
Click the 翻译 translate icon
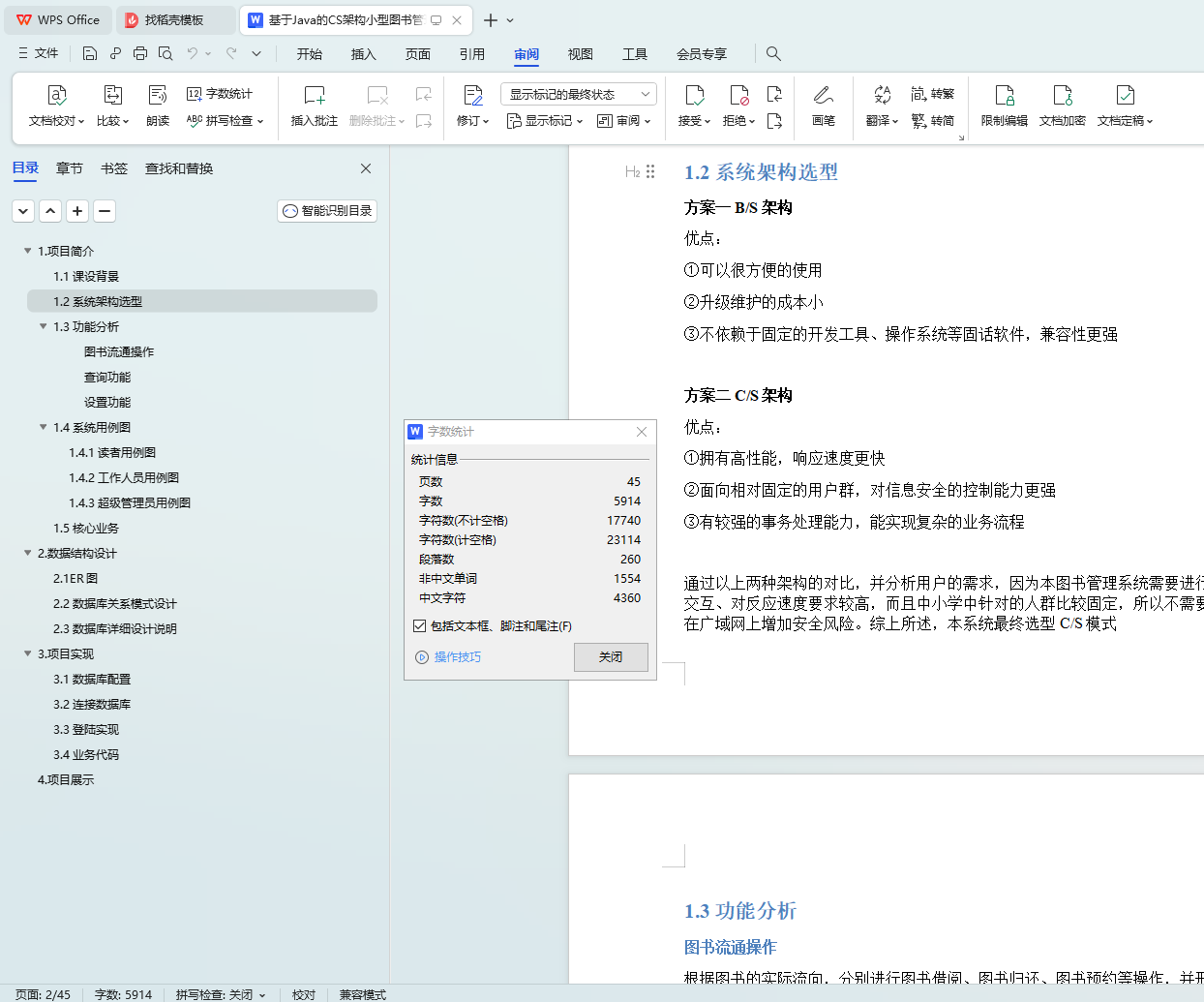click(882, 106)
